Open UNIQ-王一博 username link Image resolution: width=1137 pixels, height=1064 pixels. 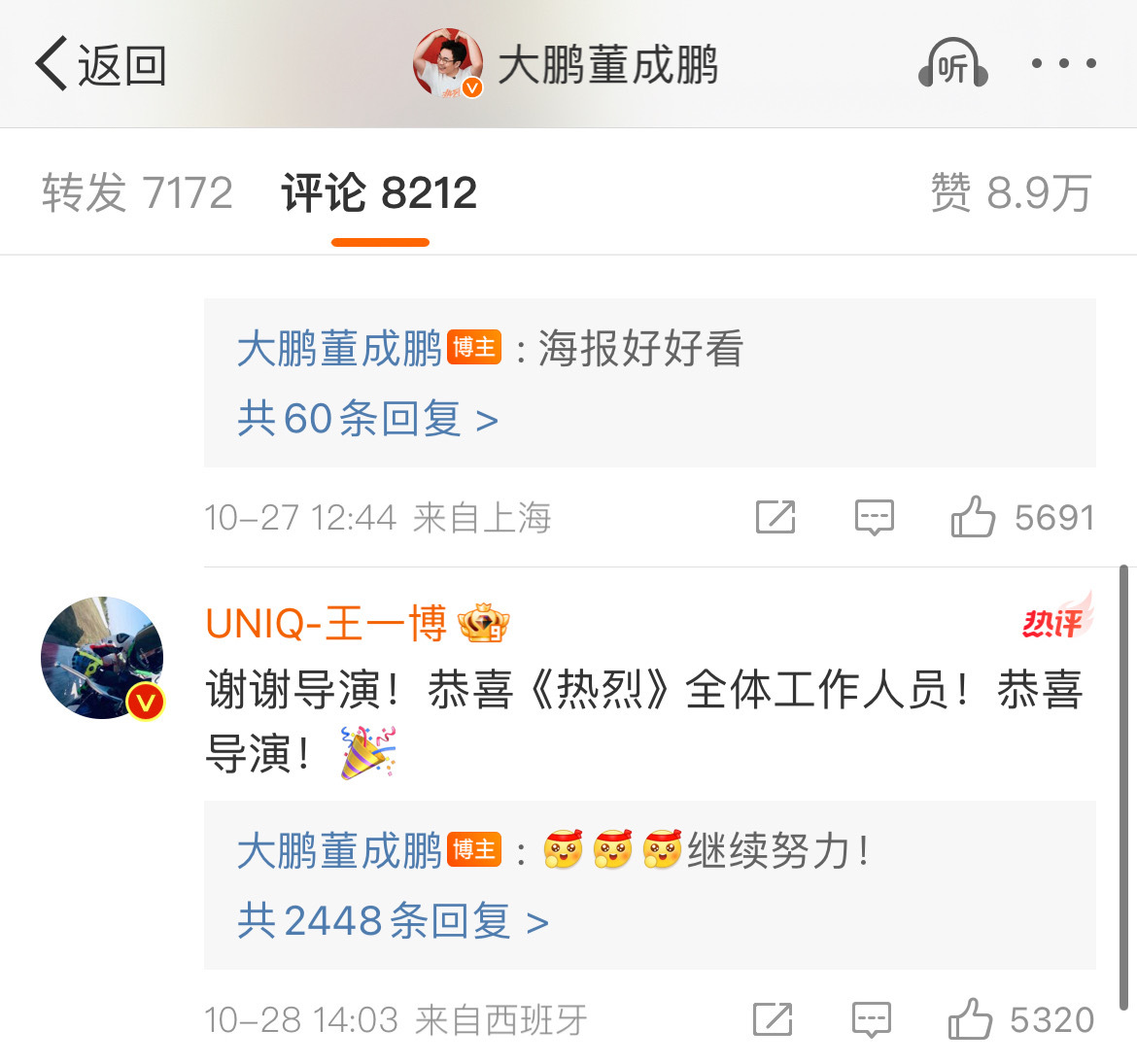326,623
